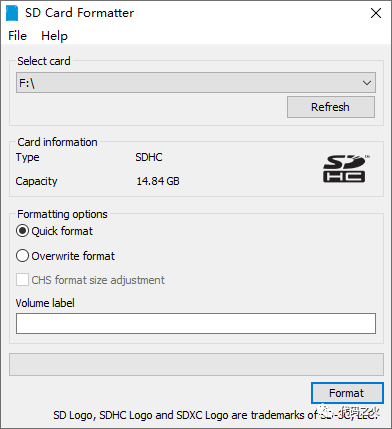Click the trademark notice text at the bottom
Viewport: 392px width, 429px height.
pos(216,415)
